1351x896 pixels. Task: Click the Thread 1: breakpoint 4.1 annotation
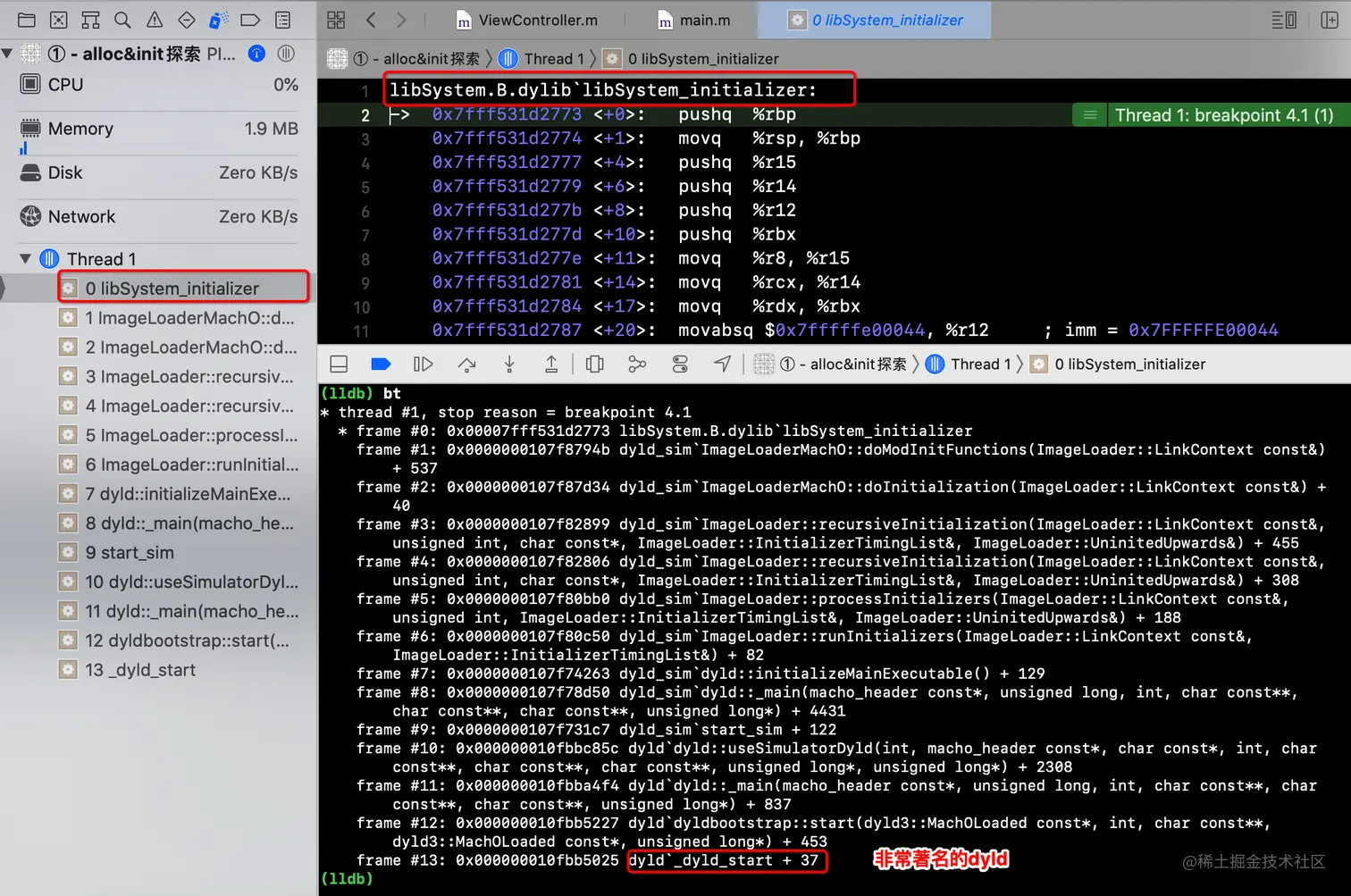tap(1224, 115)
